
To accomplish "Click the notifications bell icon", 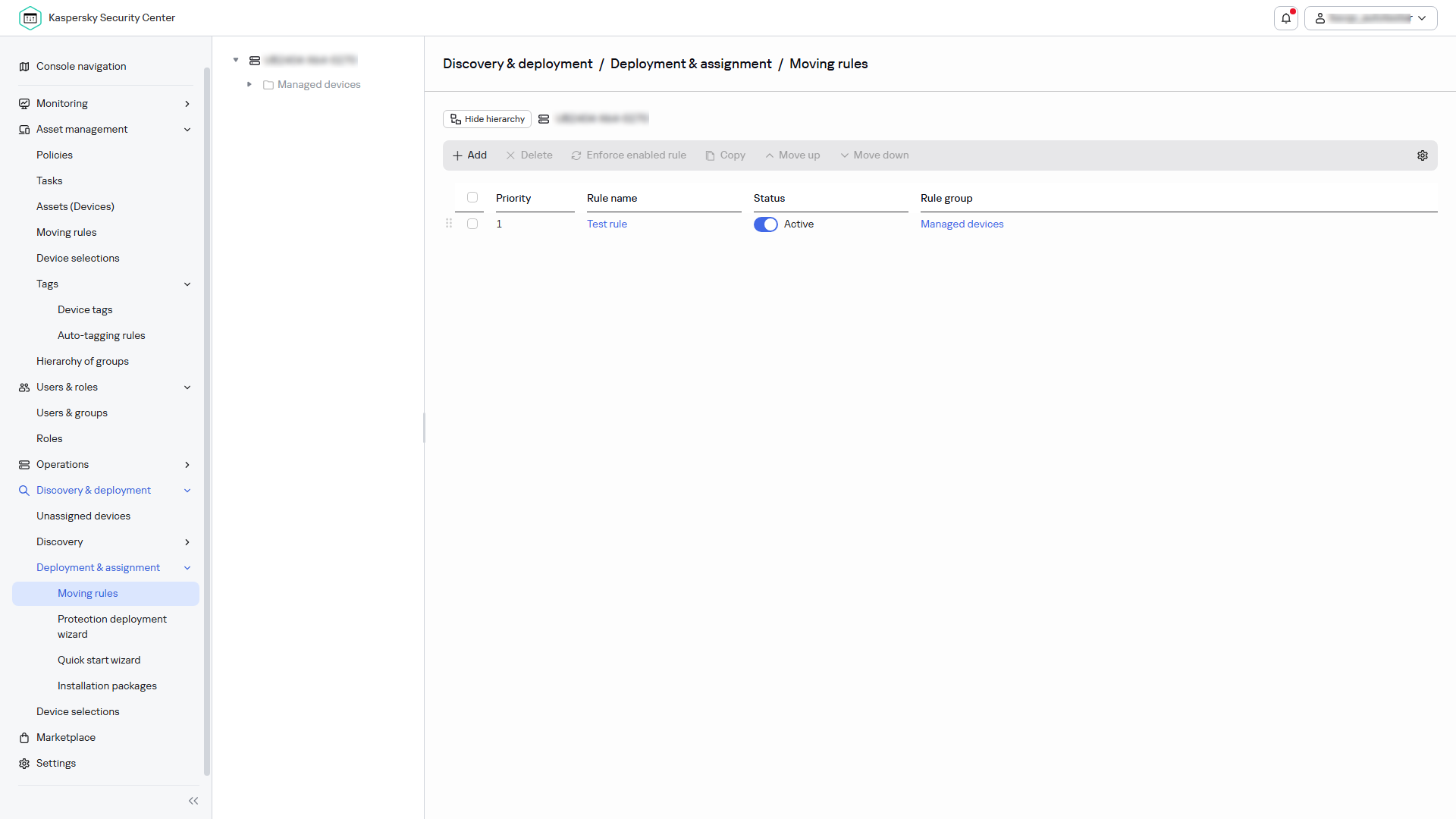I will click(x=1286, y=18).
